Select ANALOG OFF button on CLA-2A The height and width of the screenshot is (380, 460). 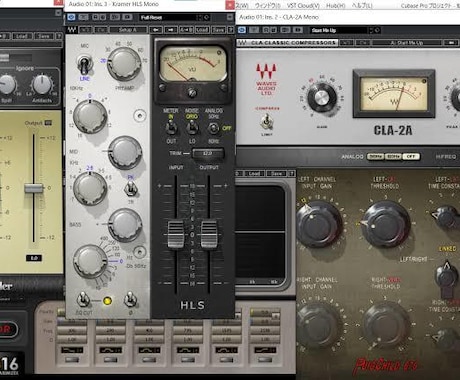coord(411,156)
